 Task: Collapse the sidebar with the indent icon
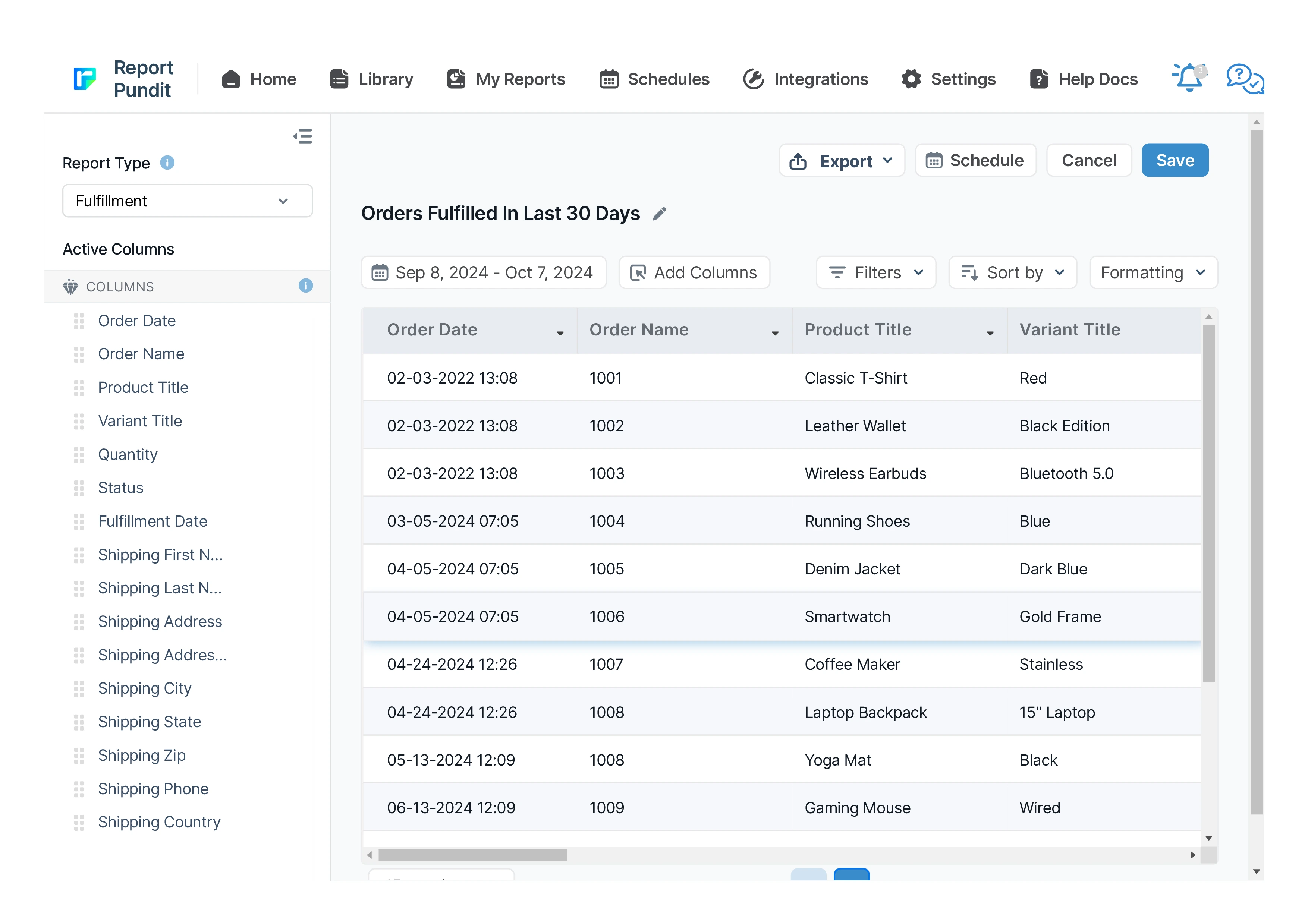click(302, 136)
